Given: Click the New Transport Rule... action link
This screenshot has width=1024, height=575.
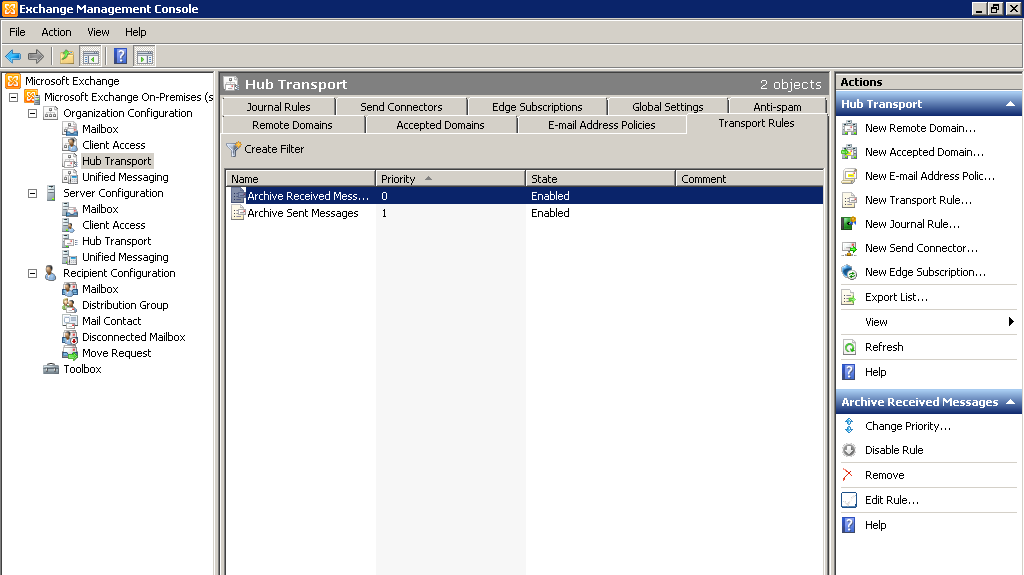Looking at the screenshot, I should tap(918, 201).
